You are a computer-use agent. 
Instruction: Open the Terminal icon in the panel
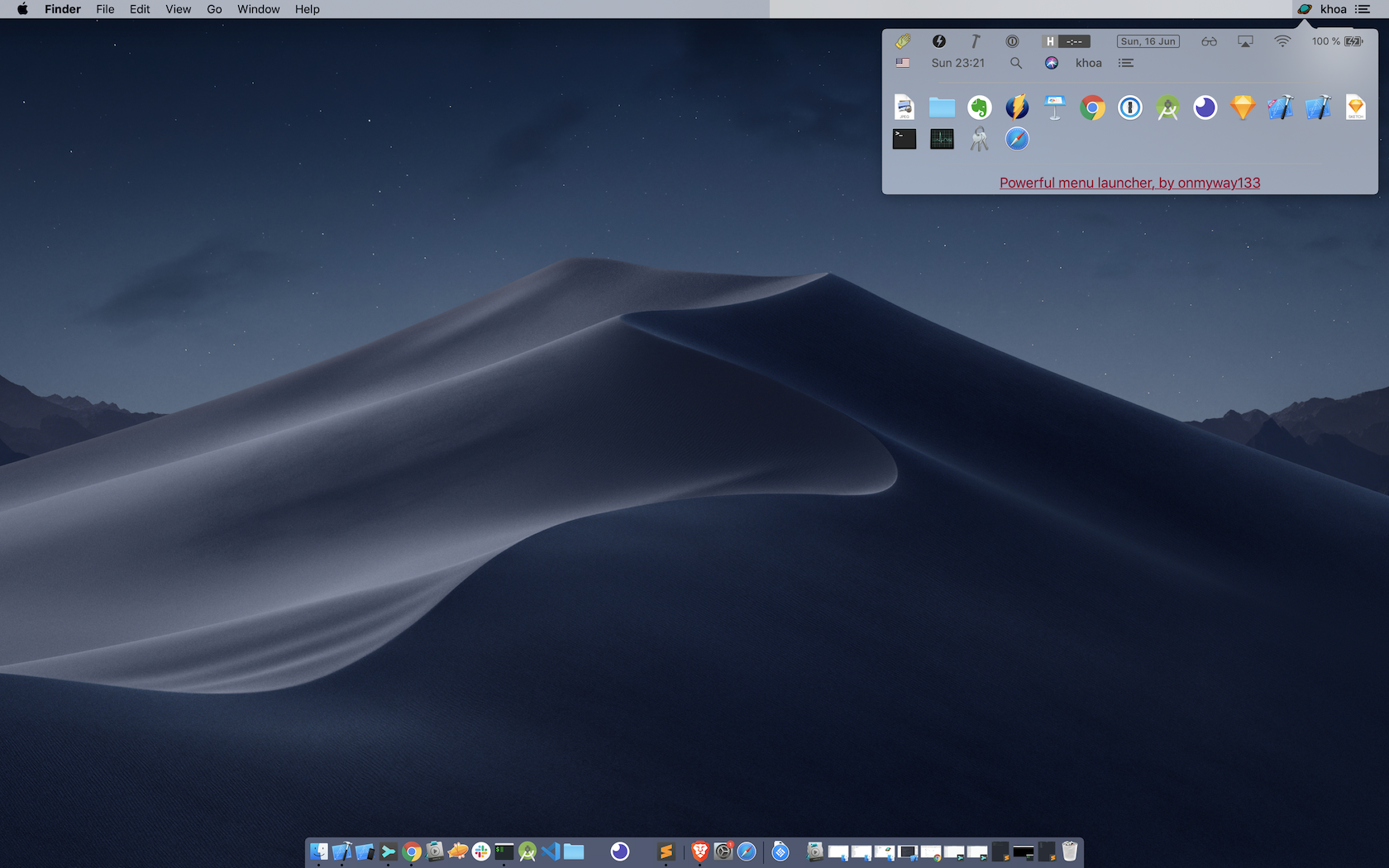(905, 139)
